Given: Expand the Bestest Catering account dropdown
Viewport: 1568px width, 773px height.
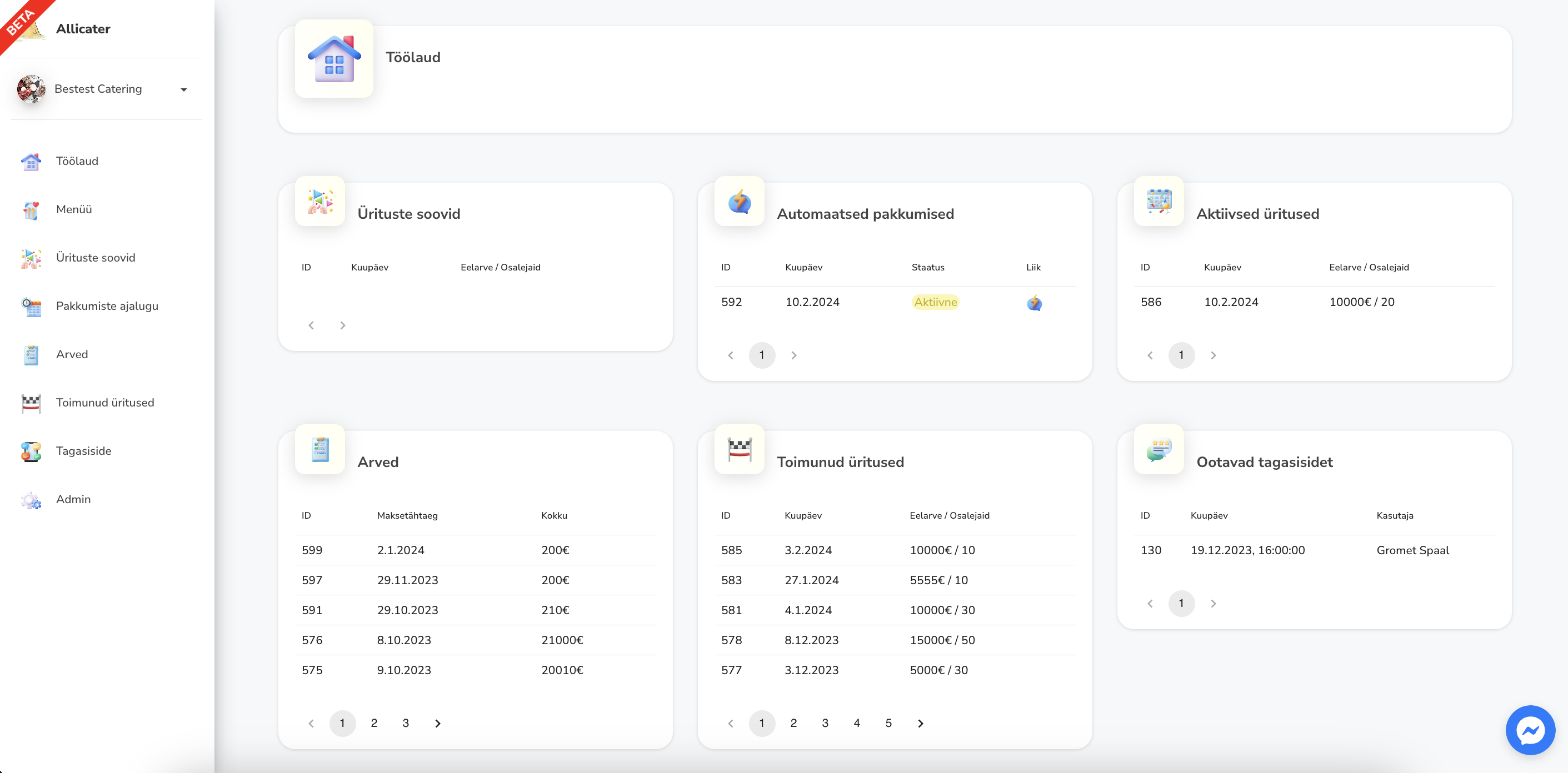Looking at the screenshot, I should coord(183,89).
